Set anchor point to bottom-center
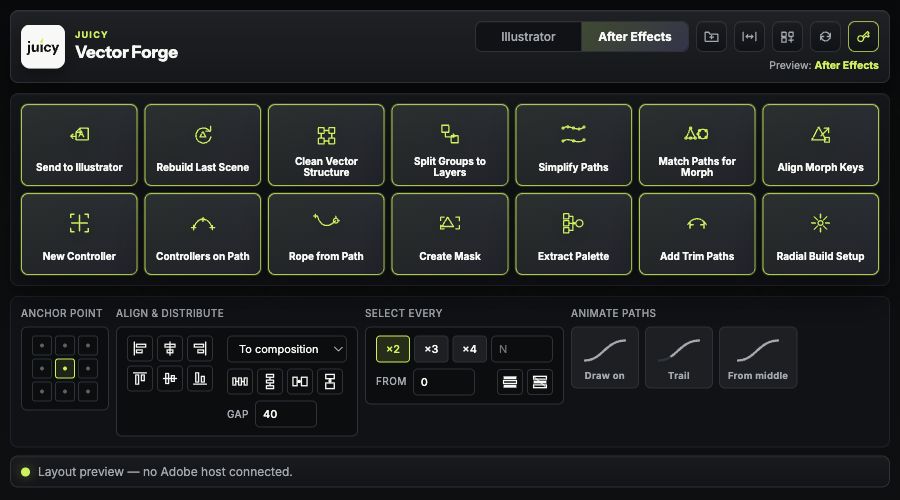Image resolution: width=900 pixels, height=500 pixels. (x=65, y=392)
